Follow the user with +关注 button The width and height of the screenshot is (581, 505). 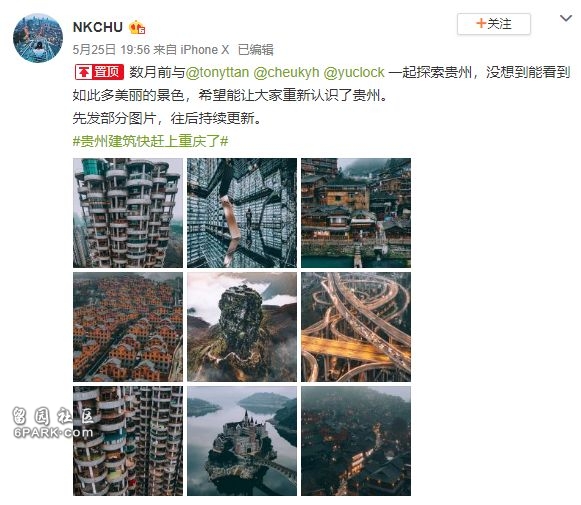coord(494,24)
